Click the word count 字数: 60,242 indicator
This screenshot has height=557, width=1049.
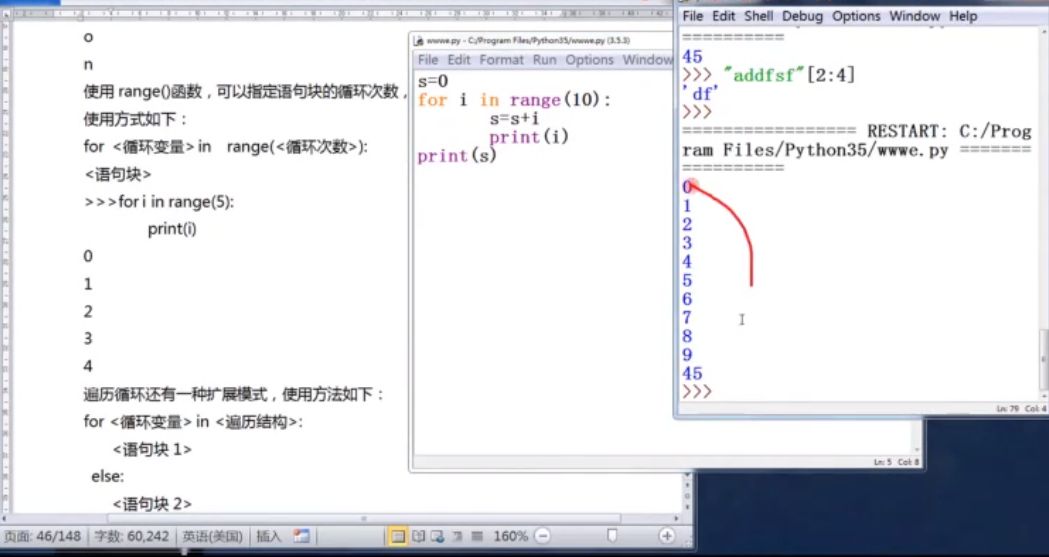tap(132, 536)
